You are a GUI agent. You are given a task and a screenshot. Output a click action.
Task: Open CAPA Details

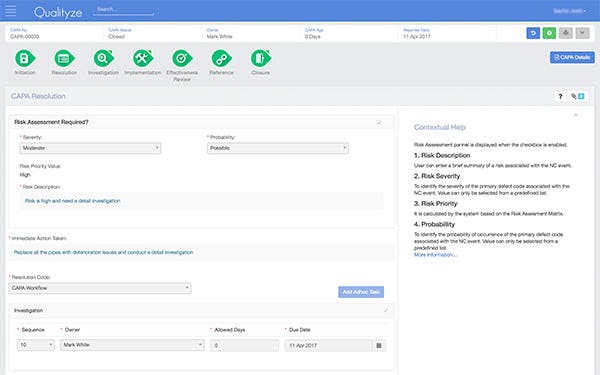coord(572,57)
